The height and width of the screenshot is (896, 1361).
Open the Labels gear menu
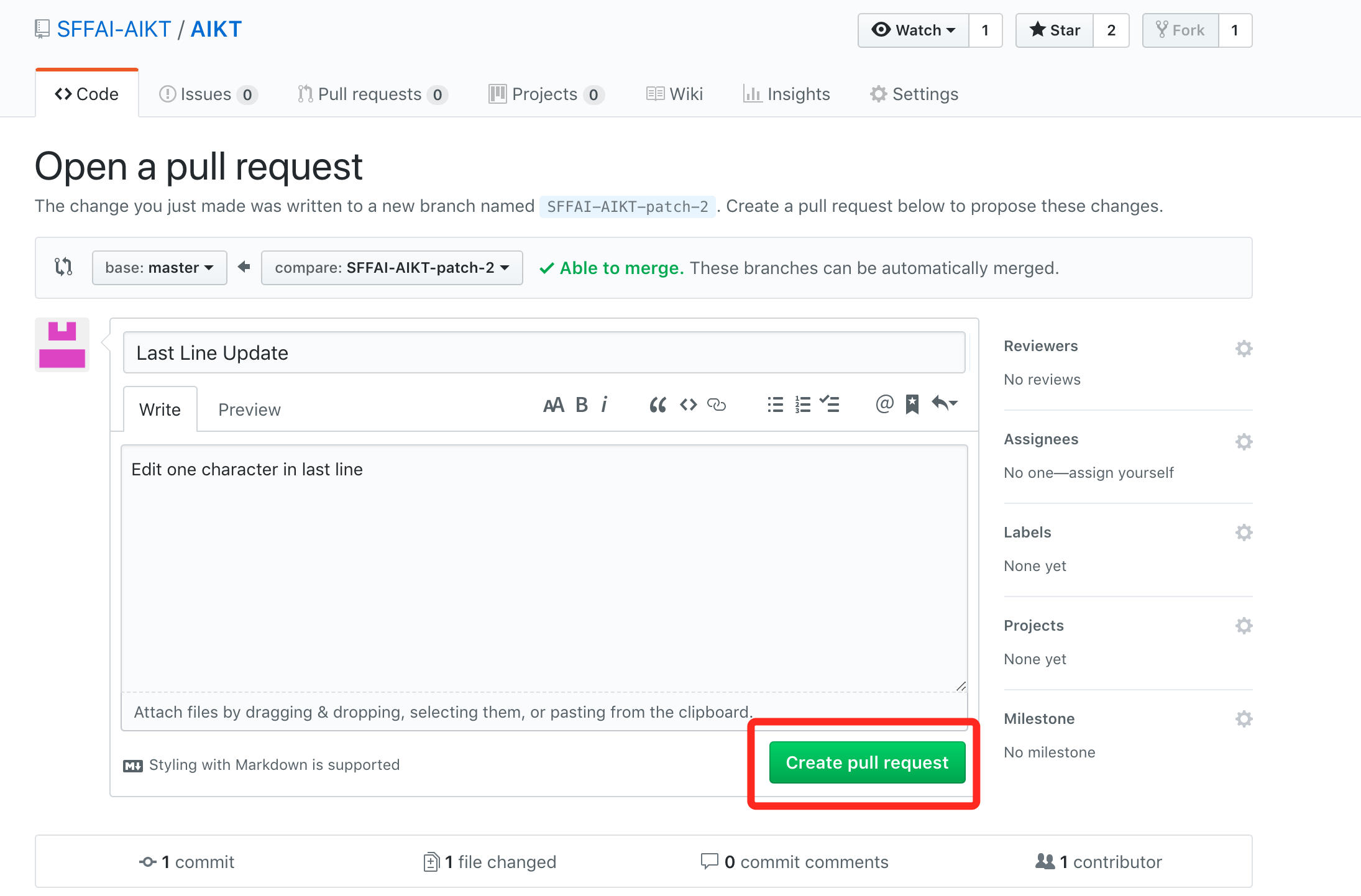[x=1244, y=533]
